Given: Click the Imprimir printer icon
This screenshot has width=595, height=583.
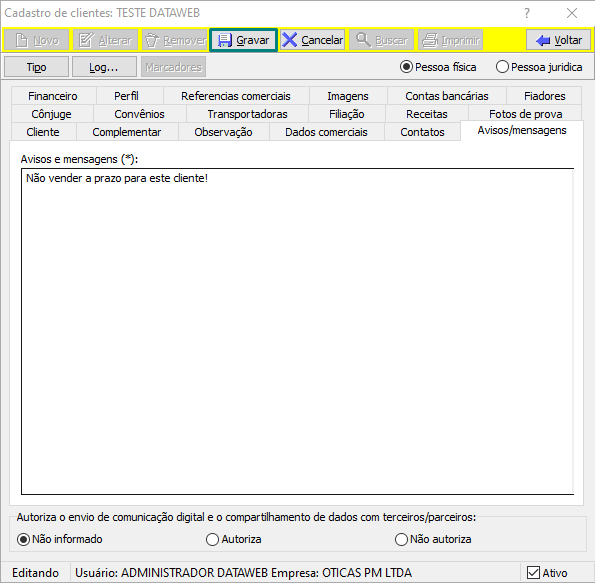Looking at the screenshot, I should (x=430, y=40).
